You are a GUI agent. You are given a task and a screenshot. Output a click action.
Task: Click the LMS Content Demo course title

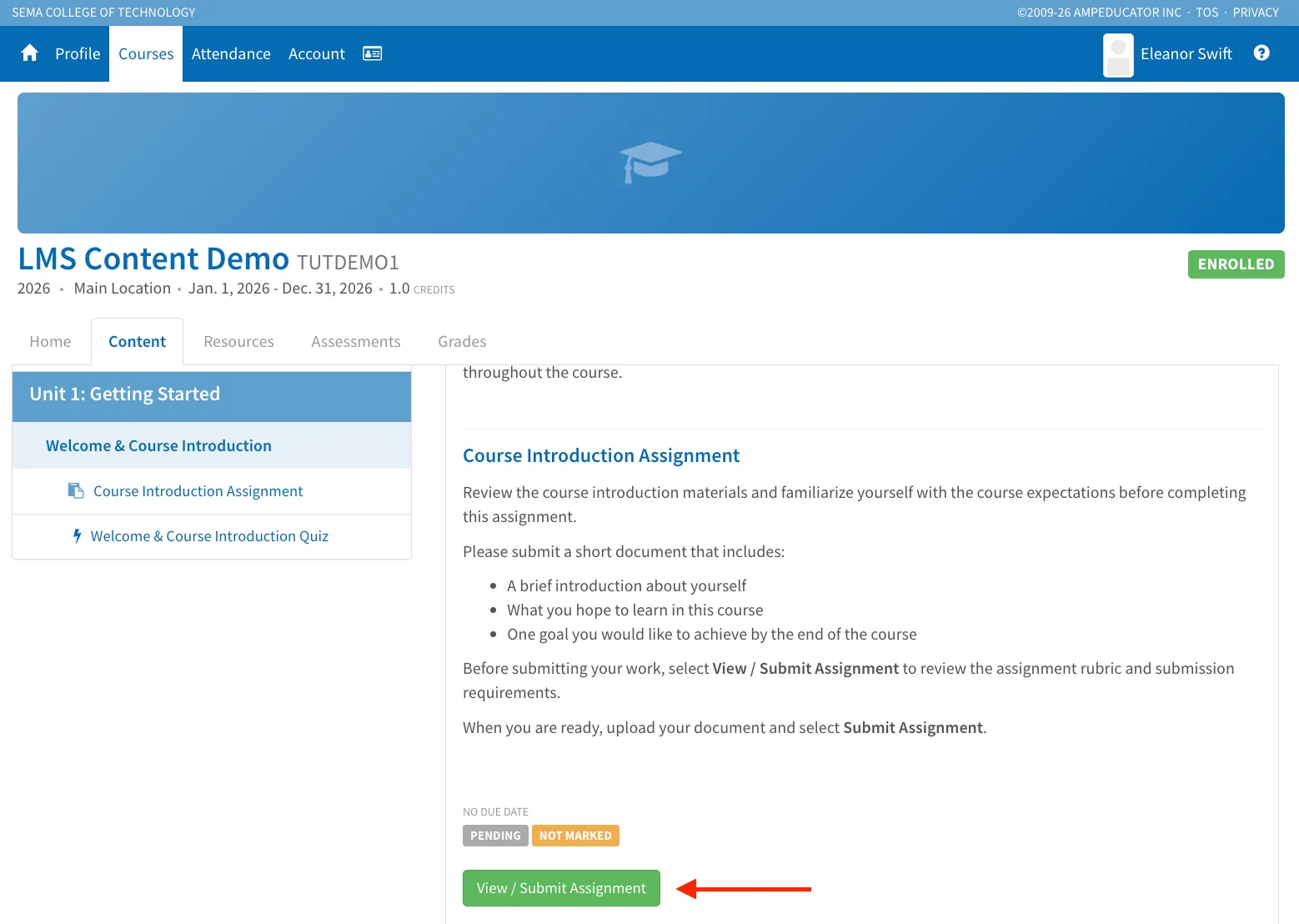(x=153, y=259)
